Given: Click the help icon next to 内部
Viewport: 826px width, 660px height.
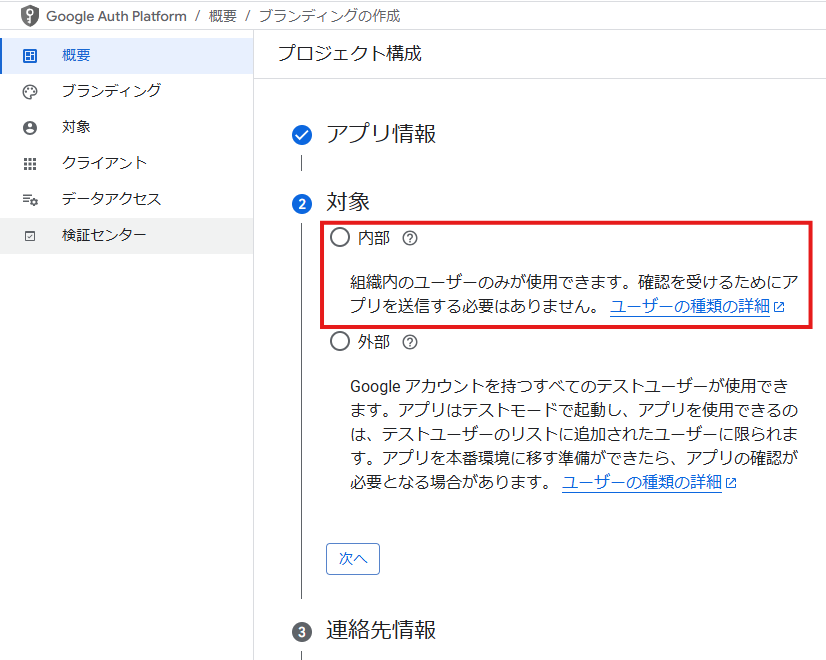Looking at the screenshot, I should click(410, 238).
